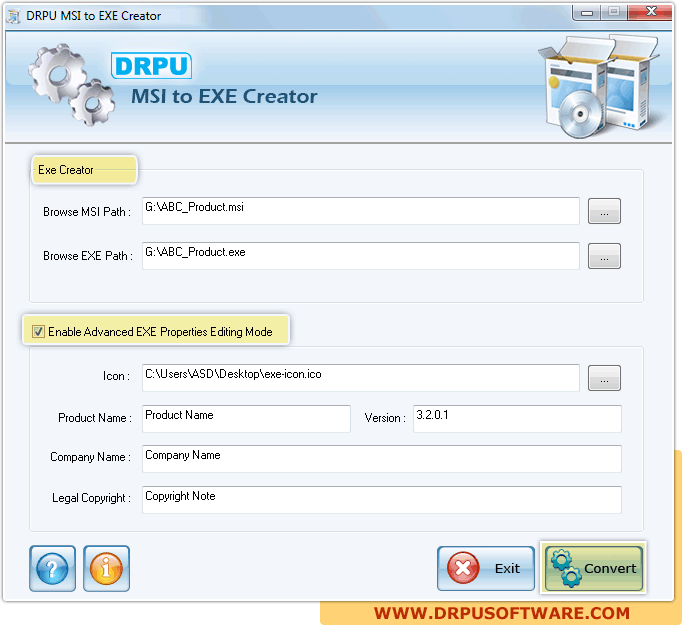Click the Exit button
The image size is (682, 625).
pos(486,568)
